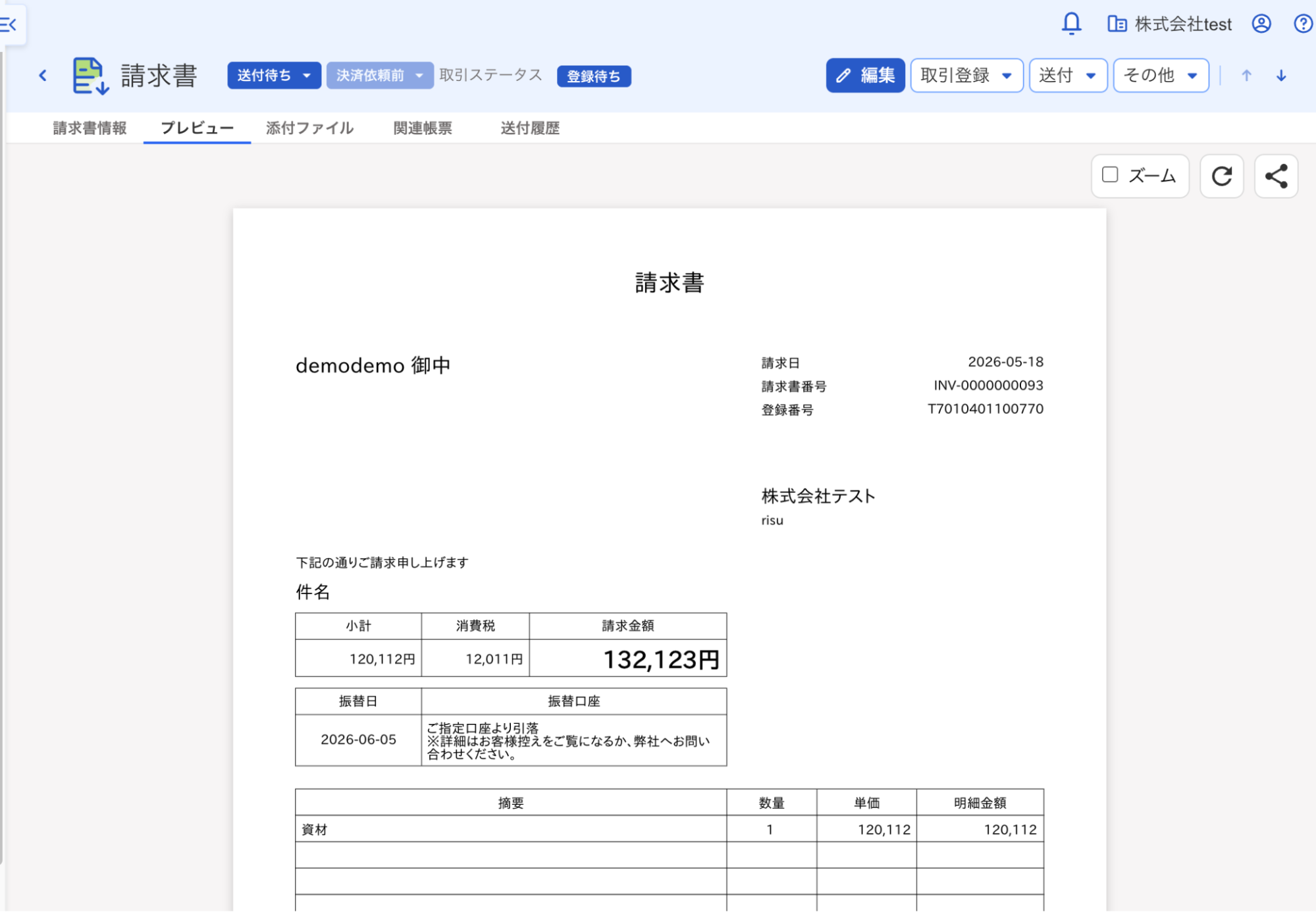Image resolution: width=1316 pixels, height=912 pixels.
Task: Click the 請求金額 header cell
Action: click(628, 626)
